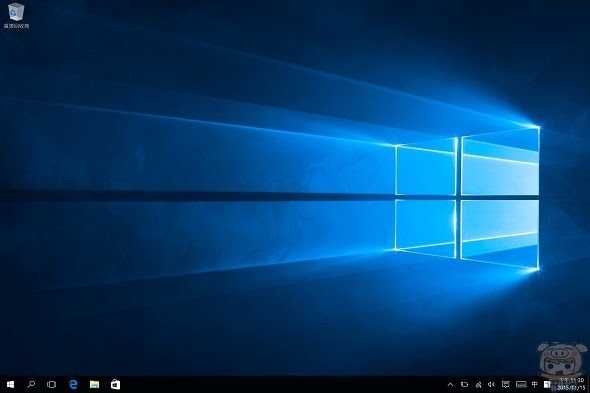590x393 pixels.
Task: Open Task View from the taskbar
Action: click(x=52, y=384)
